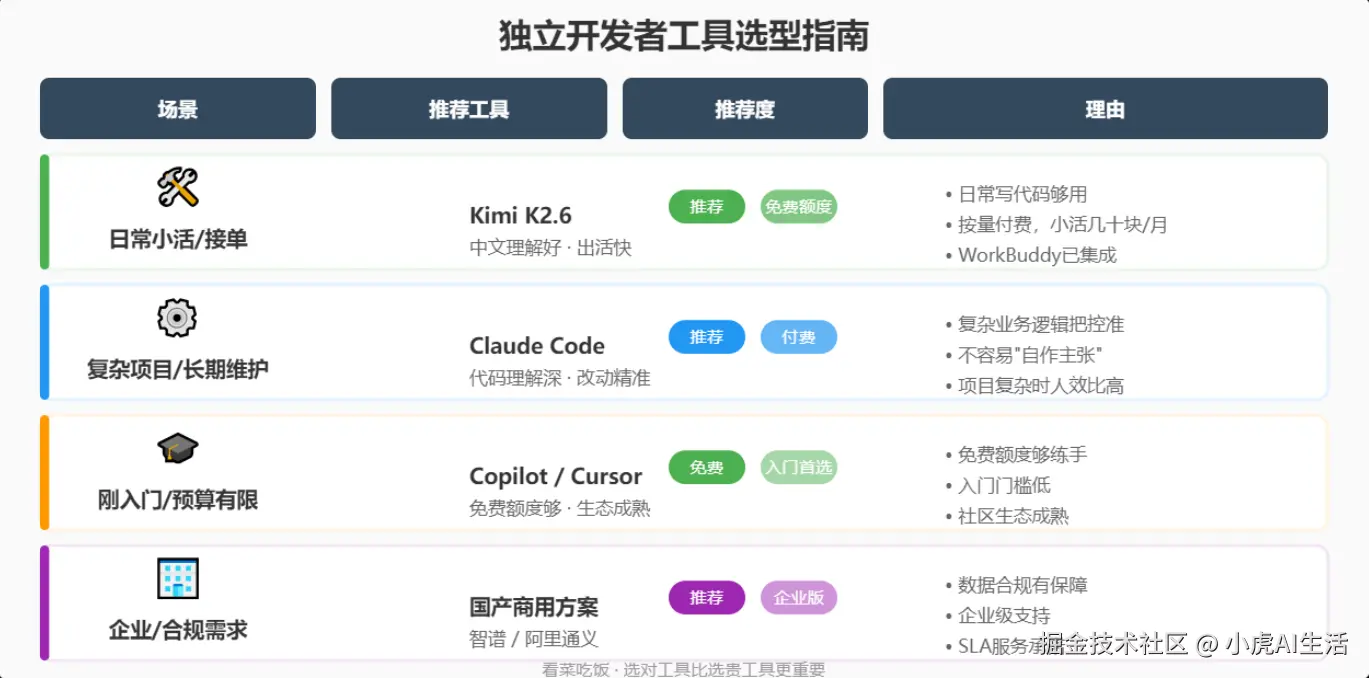Click the 企业/合规需求 label

click(178, 630)
